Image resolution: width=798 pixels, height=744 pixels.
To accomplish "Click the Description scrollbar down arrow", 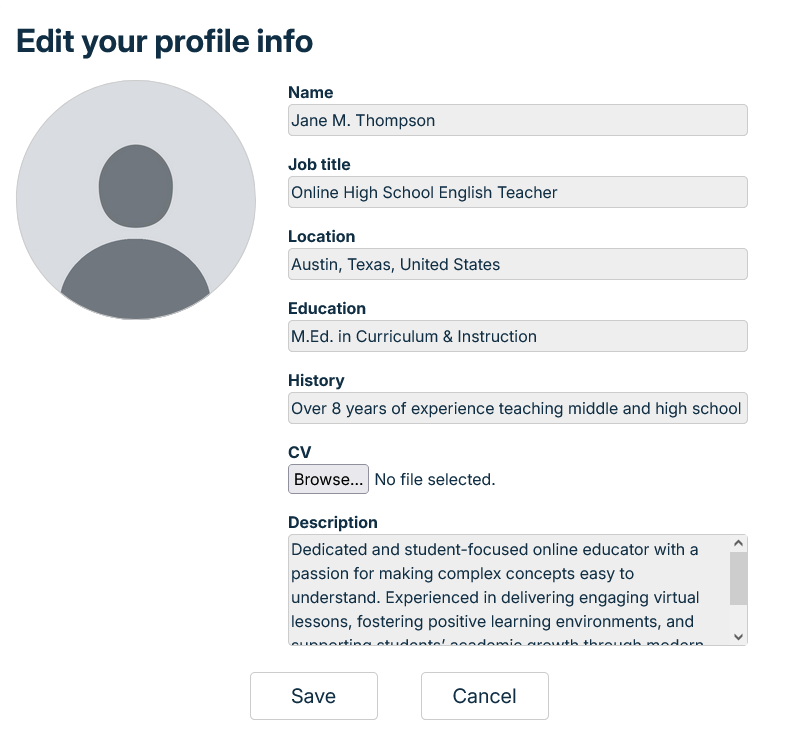I will pos(739,636).
